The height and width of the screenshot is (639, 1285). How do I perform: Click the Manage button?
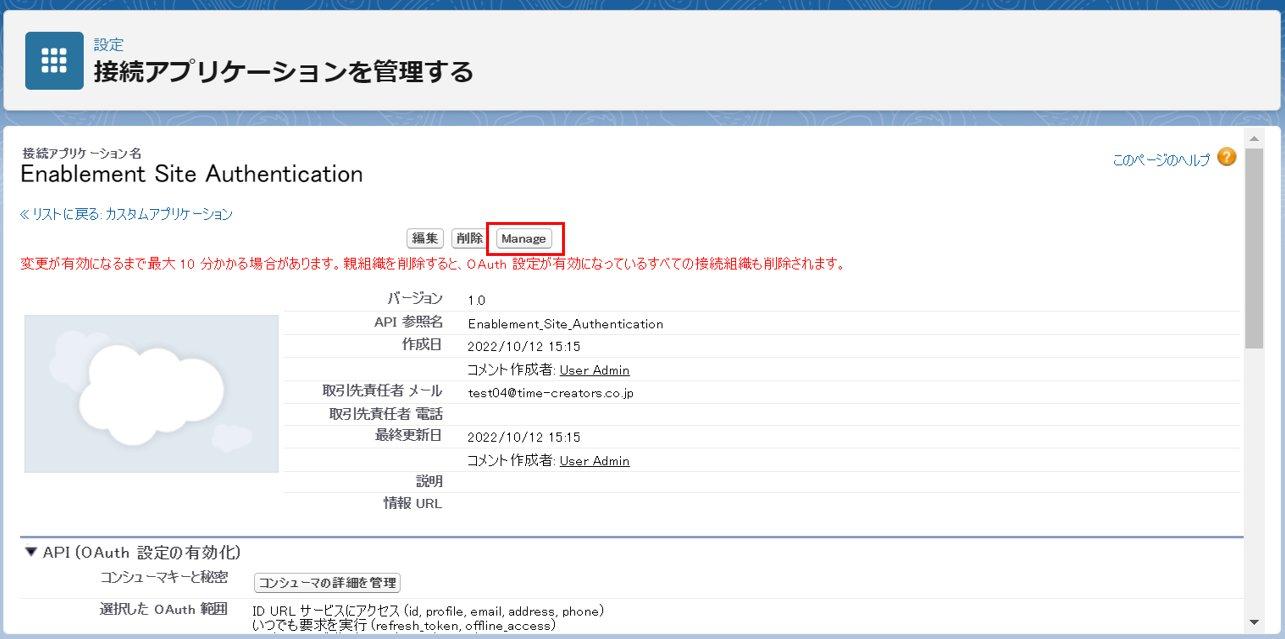pos(524,238)
